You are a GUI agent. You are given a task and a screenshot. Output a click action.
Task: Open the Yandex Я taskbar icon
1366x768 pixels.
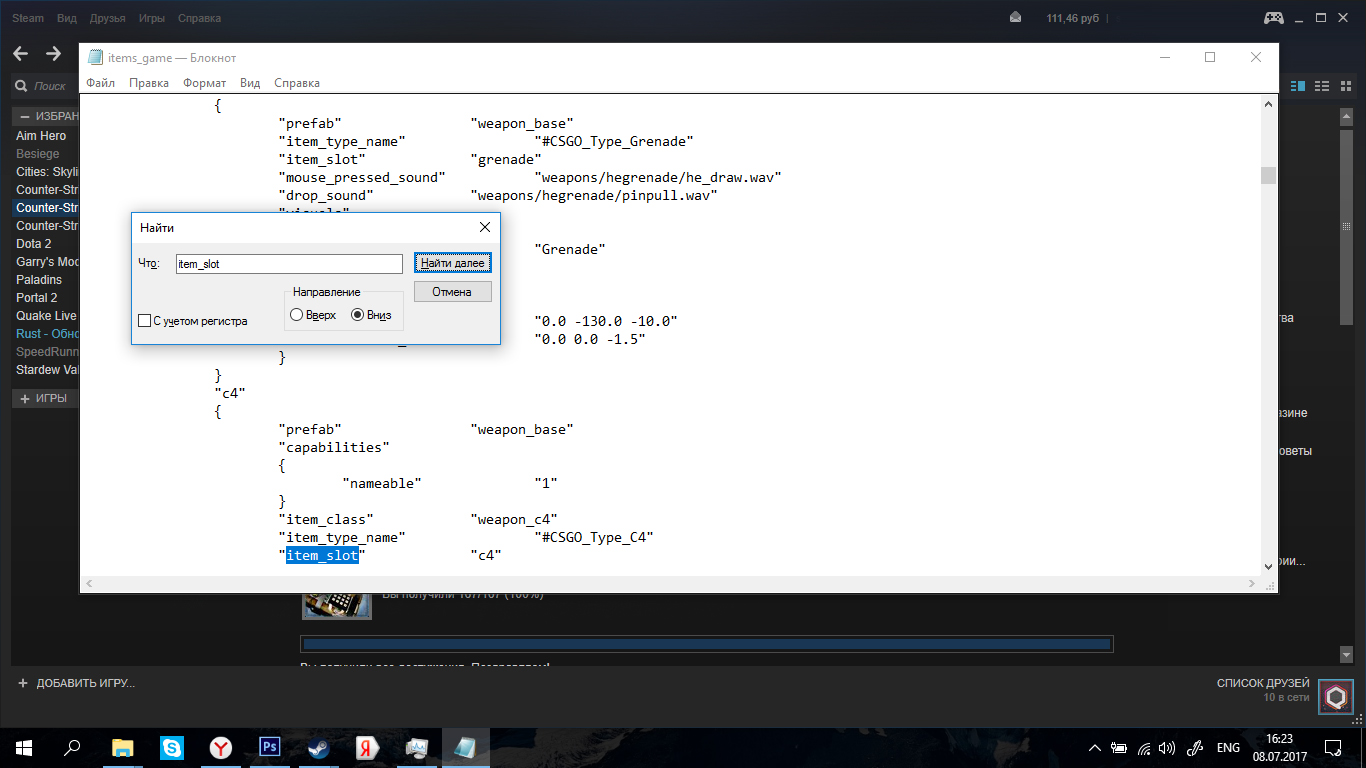(x=367, y=747)
